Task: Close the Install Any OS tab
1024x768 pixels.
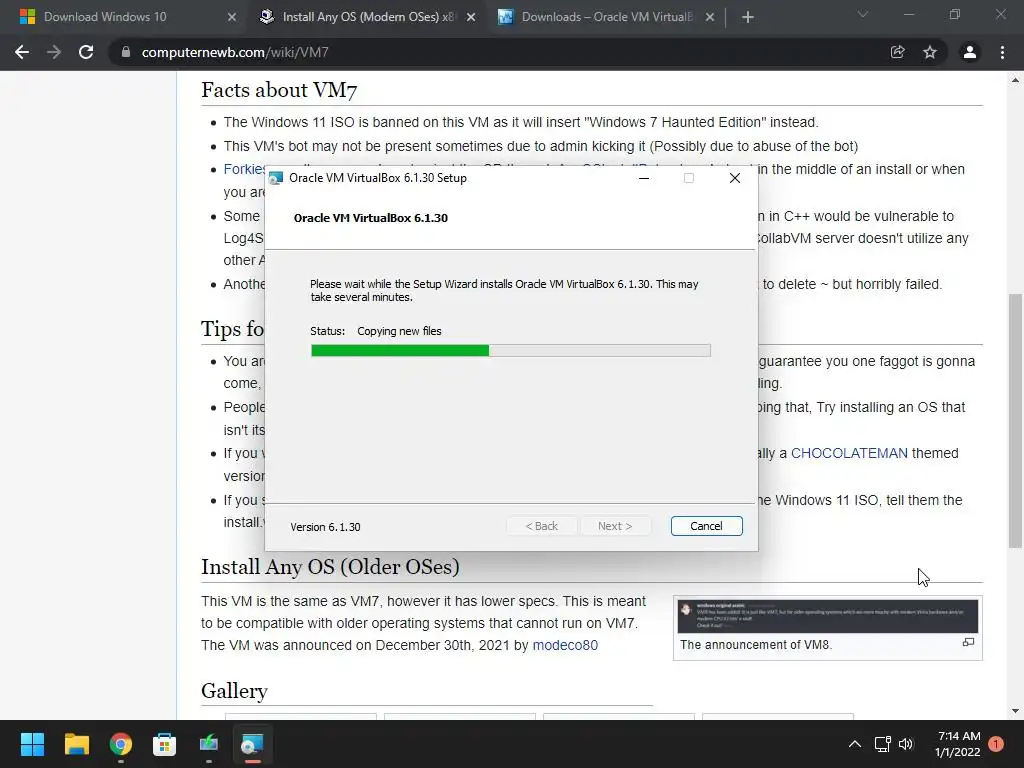Action: pyautogui.click(x=471, y=17)
